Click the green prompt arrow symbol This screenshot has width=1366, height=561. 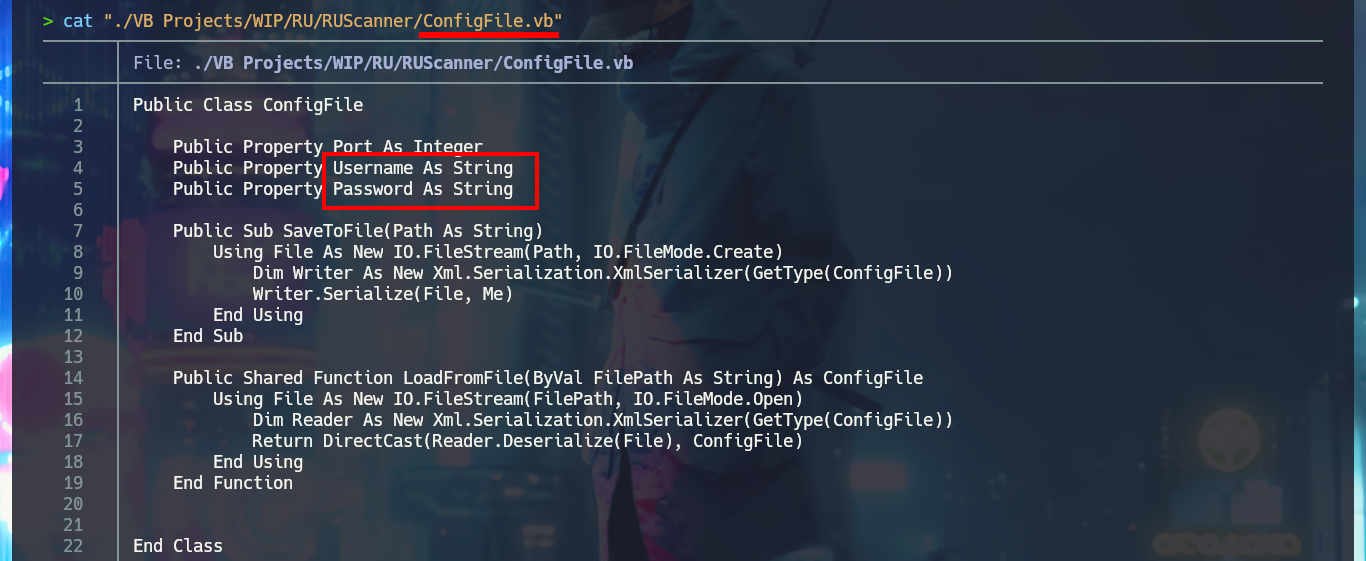[x=48, y=20]
